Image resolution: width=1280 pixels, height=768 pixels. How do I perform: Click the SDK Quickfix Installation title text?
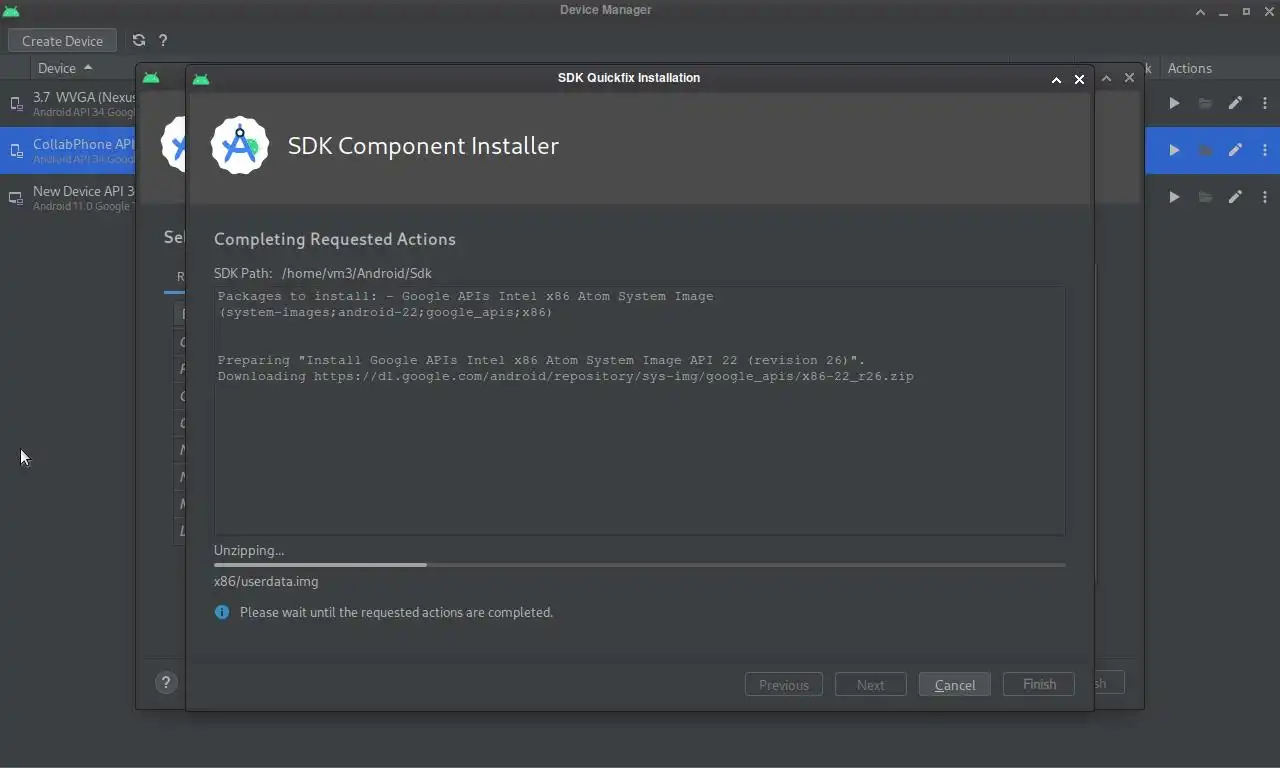click(629, 78)
